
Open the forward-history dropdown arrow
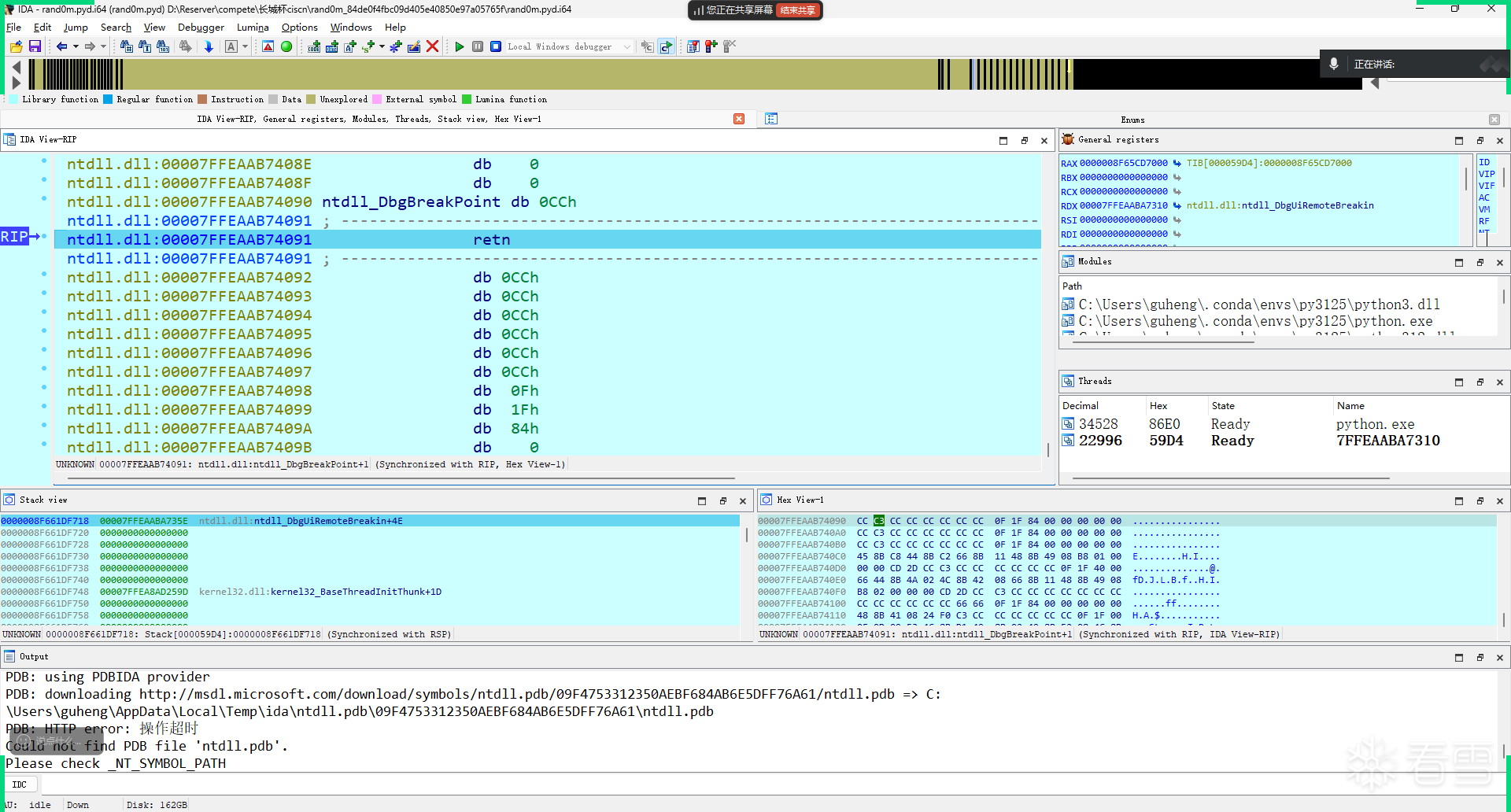(103, 47)
